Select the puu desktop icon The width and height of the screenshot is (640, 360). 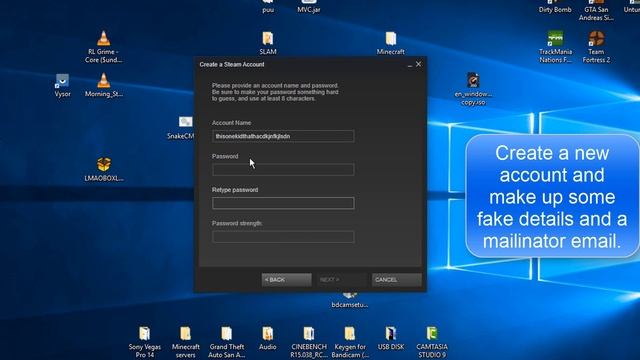[268, 7]
